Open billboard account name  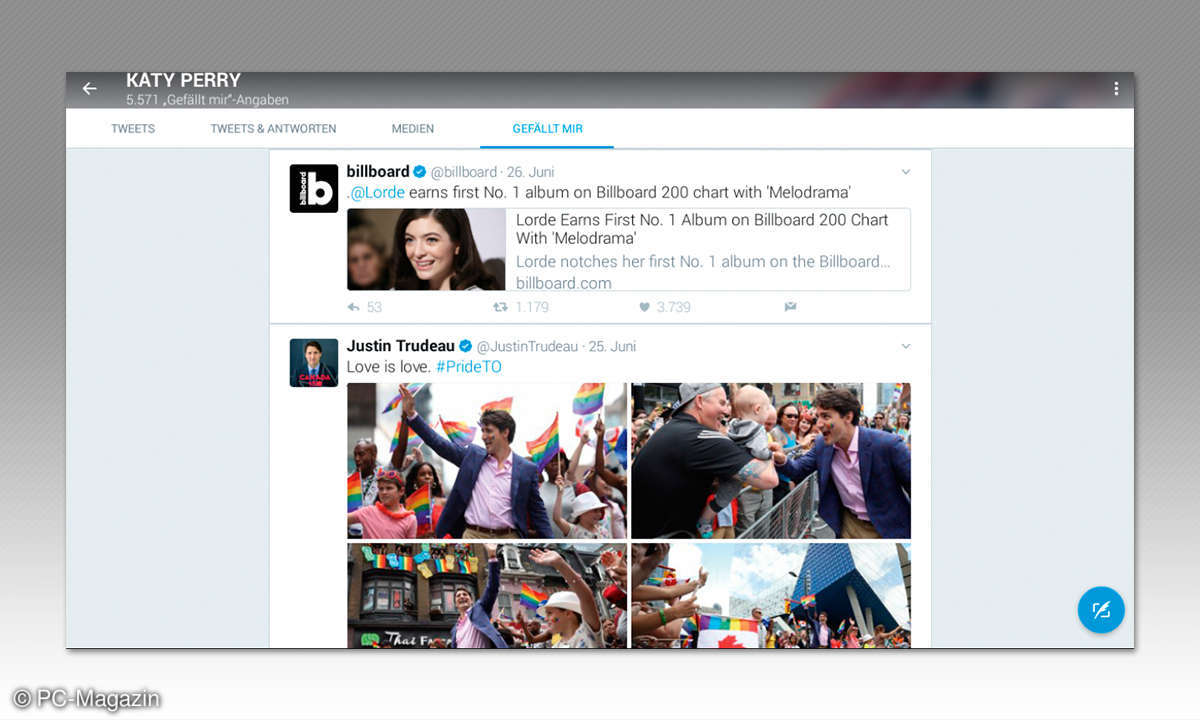[378, 172]
